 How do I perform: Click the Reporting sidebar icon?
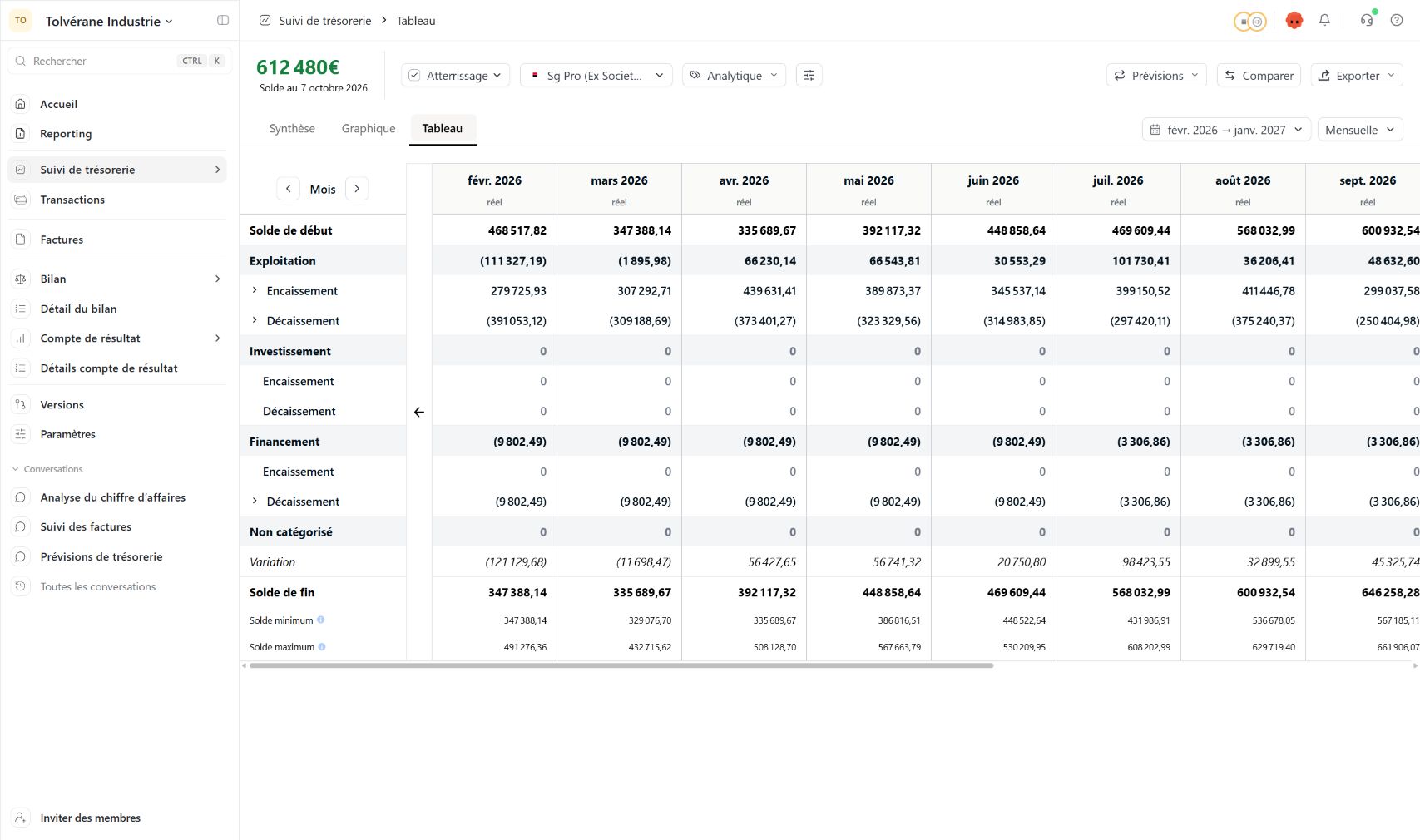21,133
